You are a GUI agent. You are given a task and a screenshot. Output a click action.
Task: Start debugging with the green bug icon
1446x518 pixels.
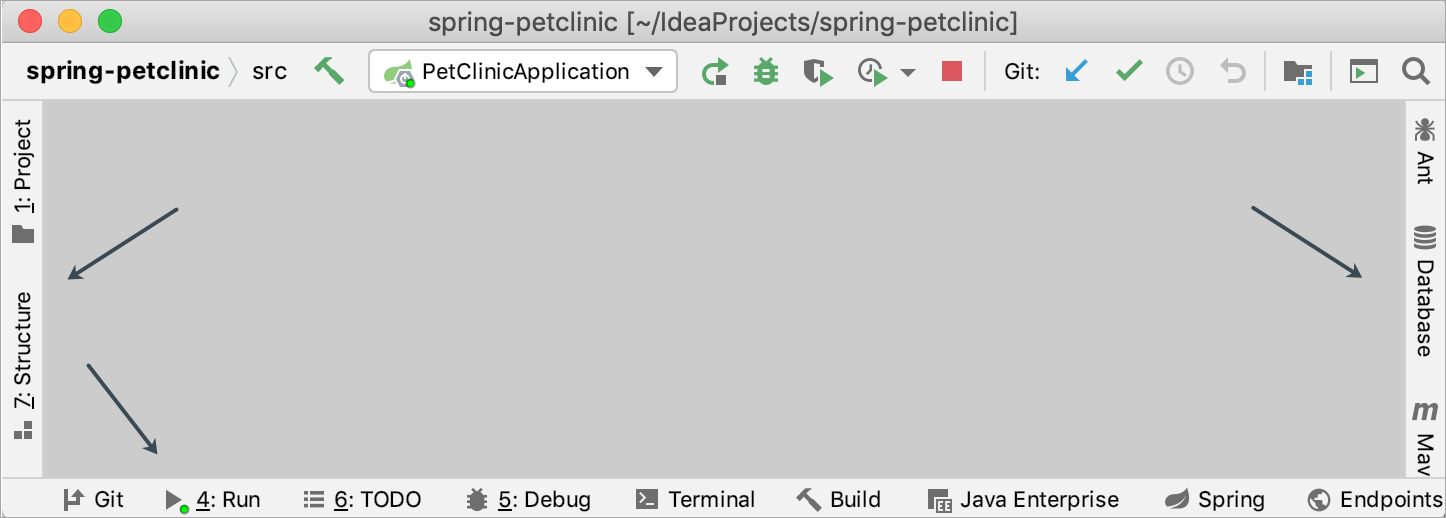[766, 72]
